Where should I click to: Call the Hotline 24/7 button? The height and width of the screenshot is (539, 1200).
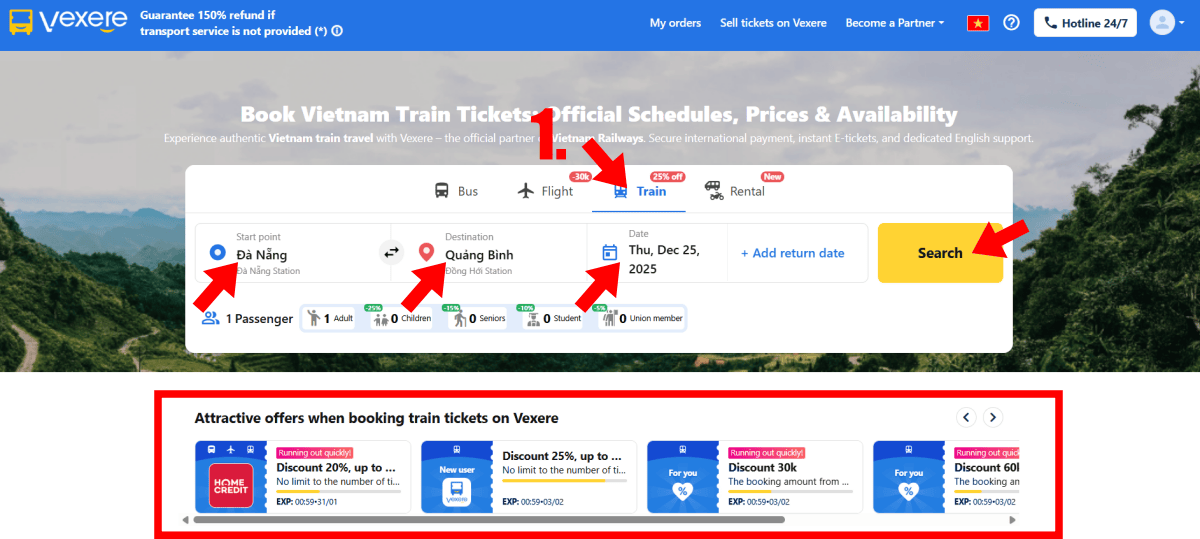click(1085, 22)
